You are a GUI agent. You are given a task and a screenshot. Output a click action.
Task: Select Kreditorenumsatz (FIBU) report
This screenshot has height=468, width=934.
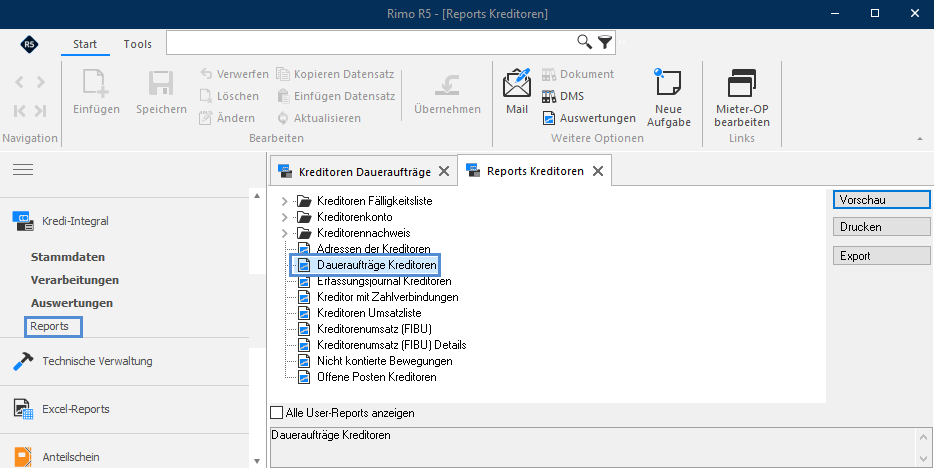coord(374,329)
